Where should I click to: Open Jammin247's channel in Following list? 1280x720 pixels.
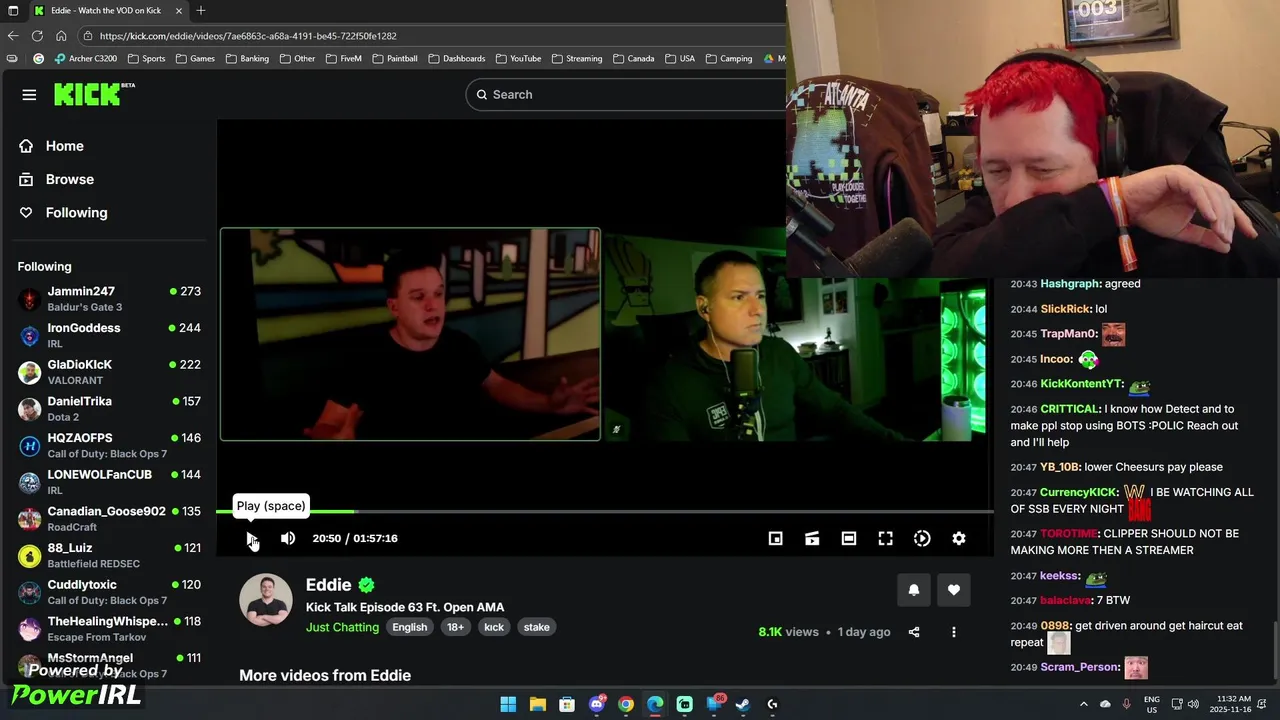[109, 299]
